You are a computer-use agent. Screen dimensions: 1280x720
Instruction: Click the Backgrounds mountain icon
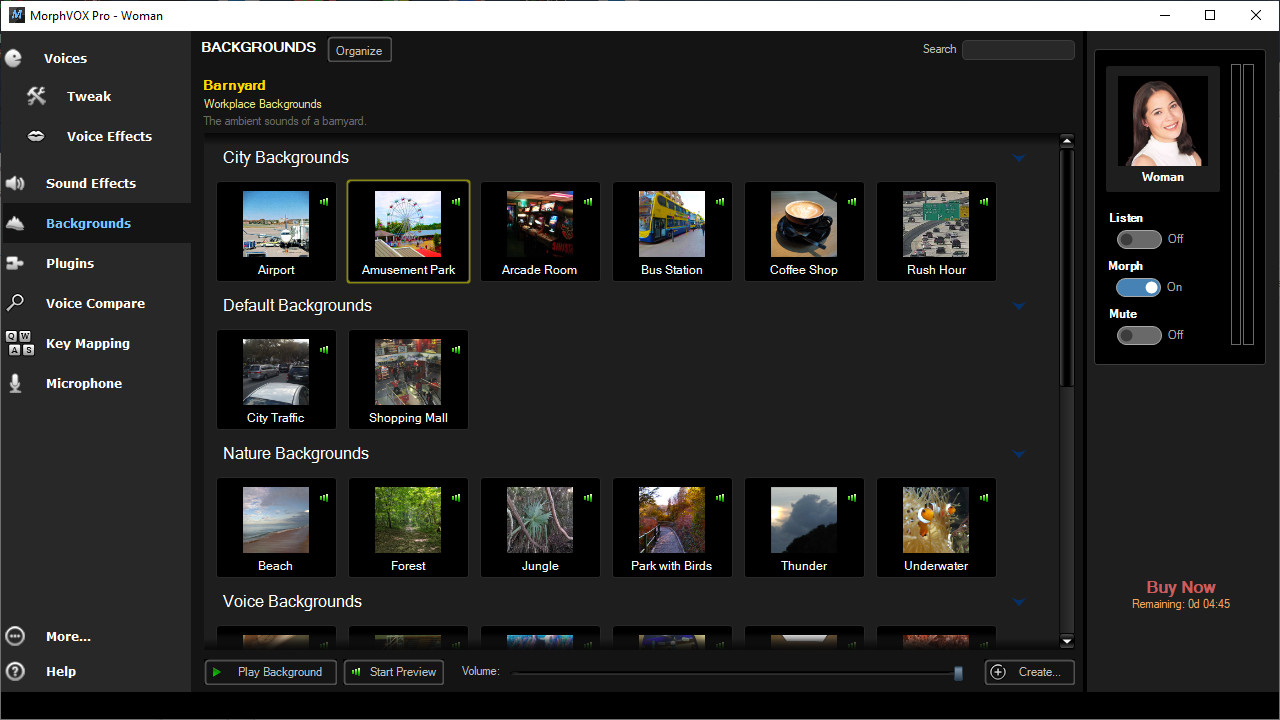coord(15,223)
